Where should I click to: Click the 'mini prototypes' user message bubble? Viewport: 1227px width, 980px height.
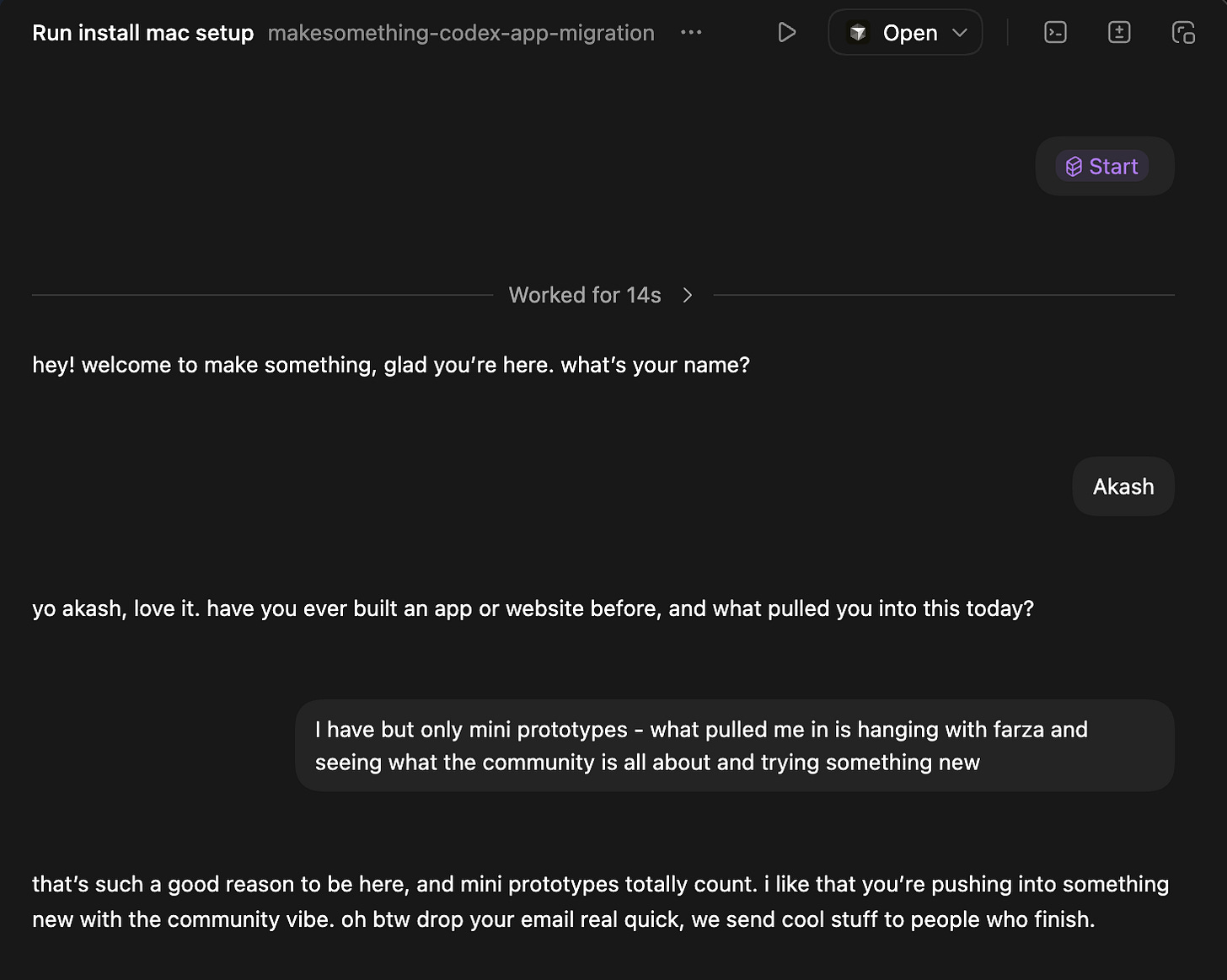pyautogui.click(x=734, y=746)
